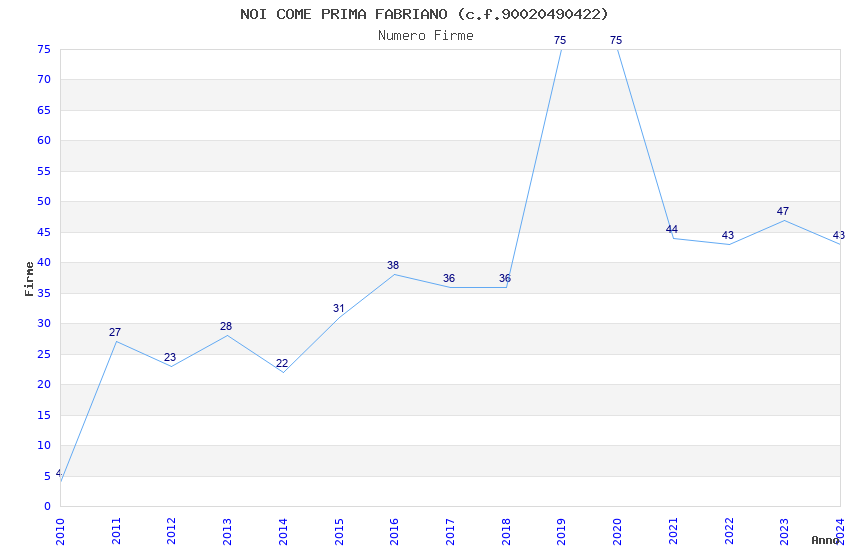The width and height of the screenshot is (850, 550).
Task: Click the Firme y-axis label
Action: 29,279
